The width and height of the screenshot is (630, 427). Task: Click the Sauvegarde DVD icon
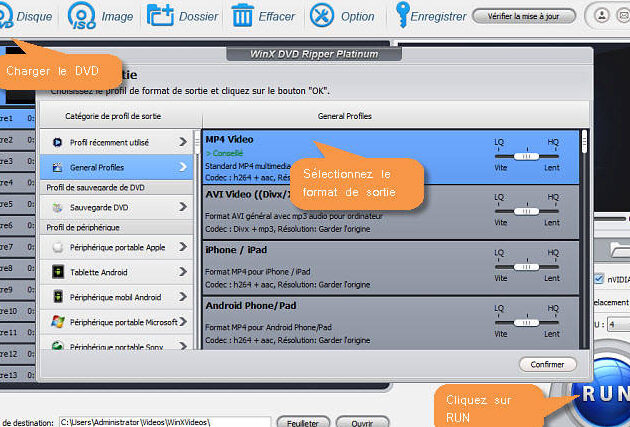pyautogui.click(x=57, y=207)
